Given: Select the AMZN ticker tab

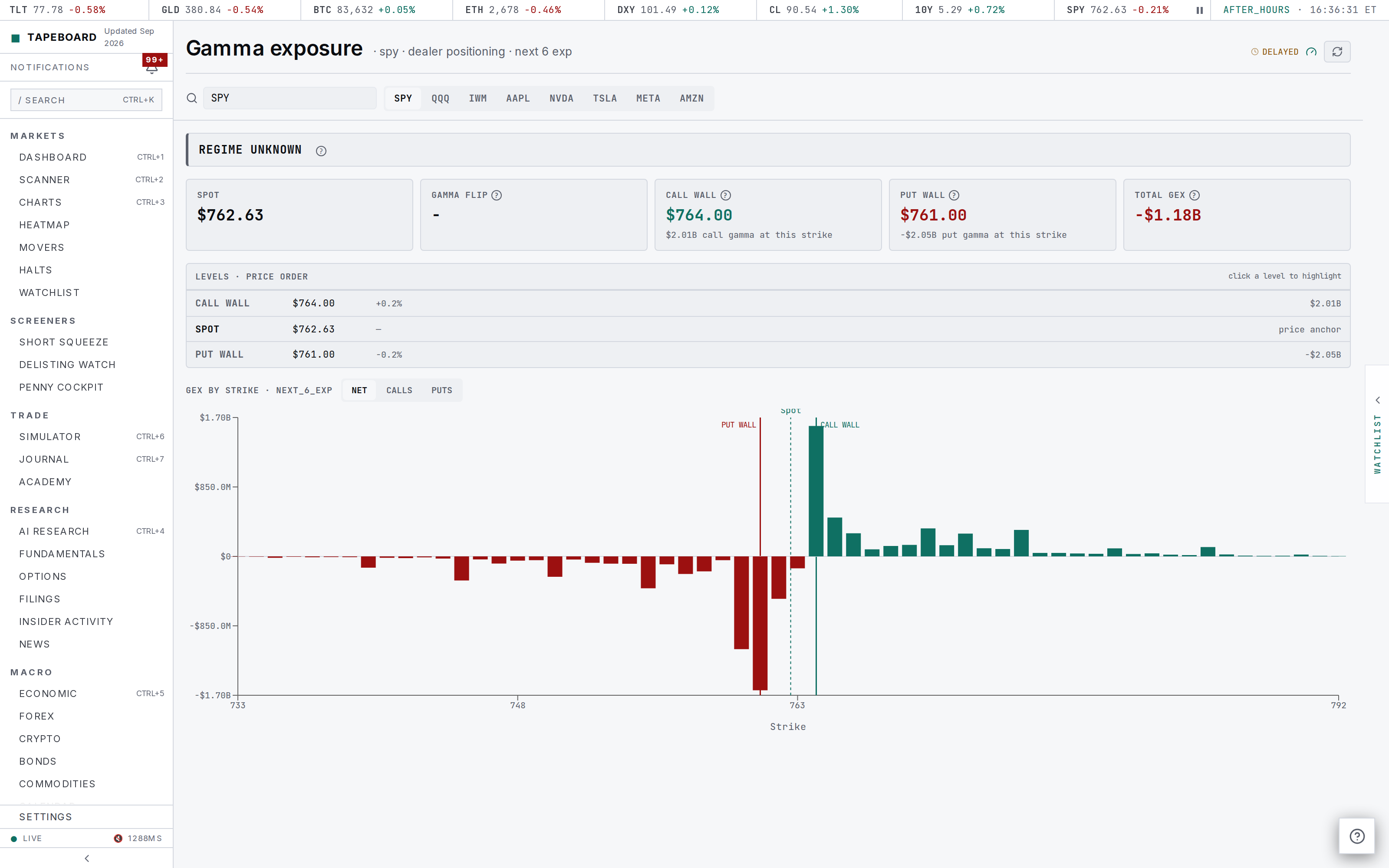Looking at the screenshot, I should tap(691, 98).
